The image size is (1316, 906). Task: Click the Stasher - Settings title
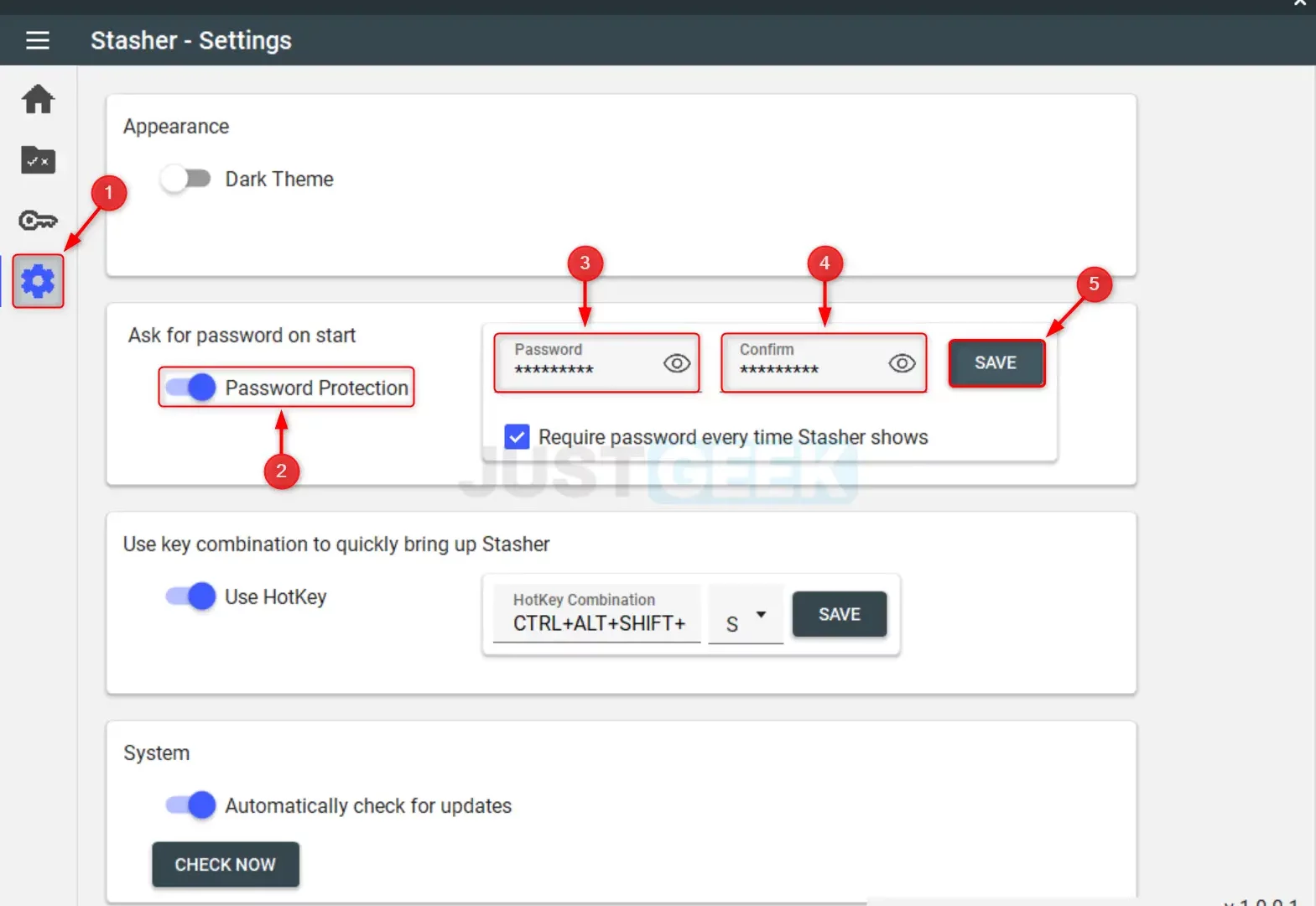point(191,40)
